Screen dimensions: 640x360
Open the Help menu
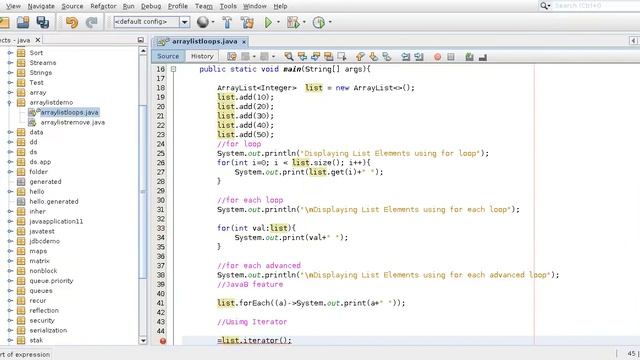280,6
